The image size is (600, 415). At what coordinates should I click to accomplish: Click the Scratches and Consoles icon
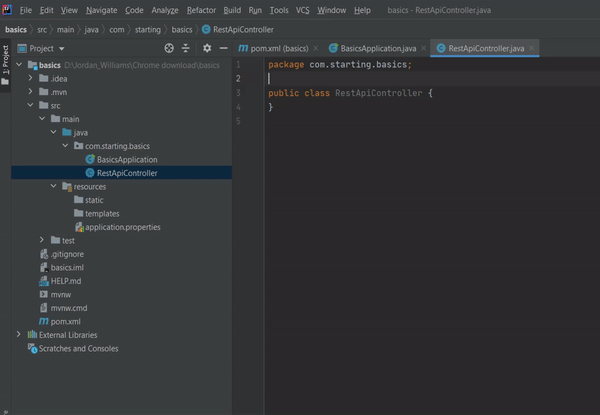[x=32, y=348]
